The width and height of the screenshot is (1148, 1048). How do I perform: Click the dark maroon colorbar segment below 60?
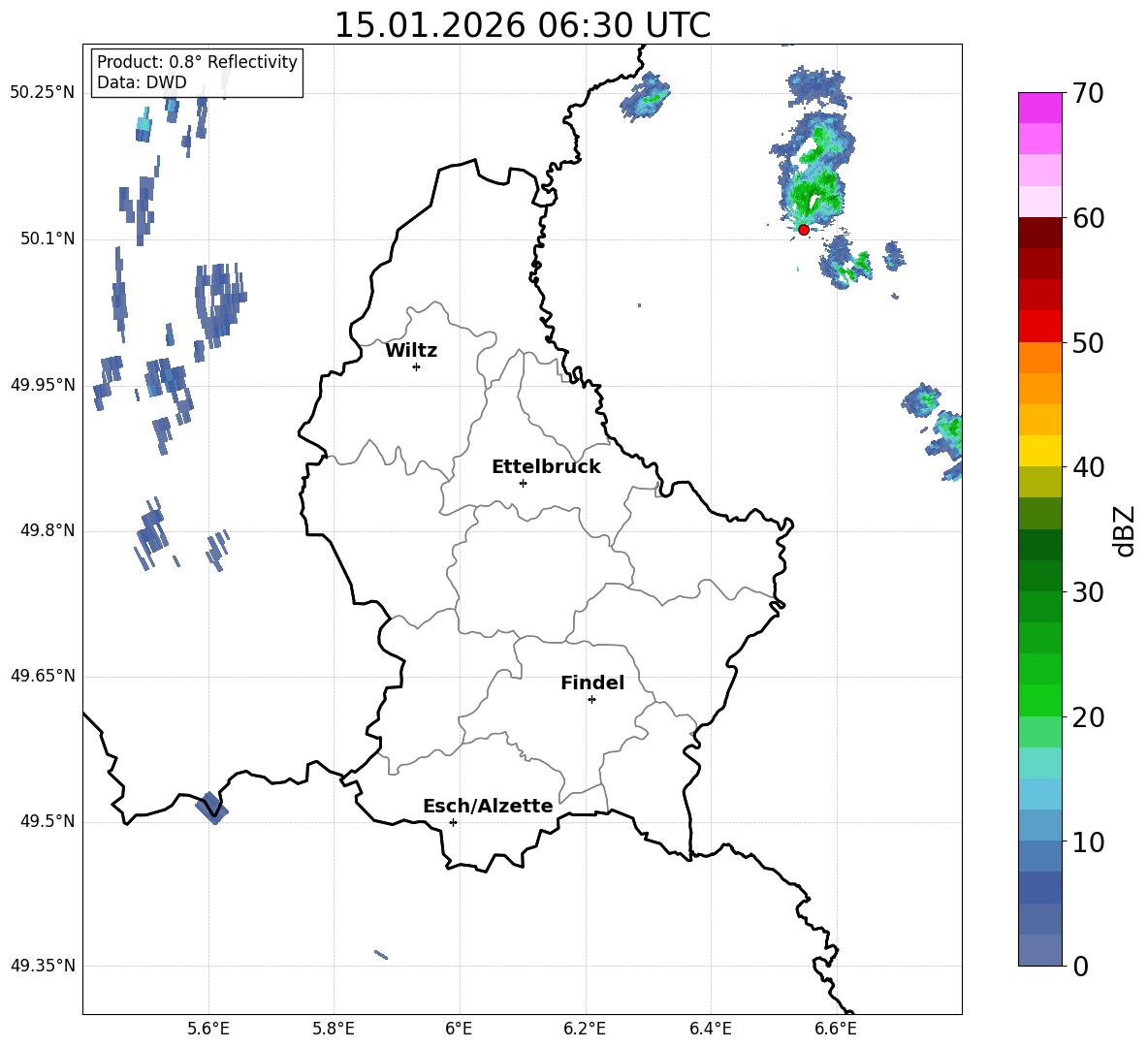1039,233
